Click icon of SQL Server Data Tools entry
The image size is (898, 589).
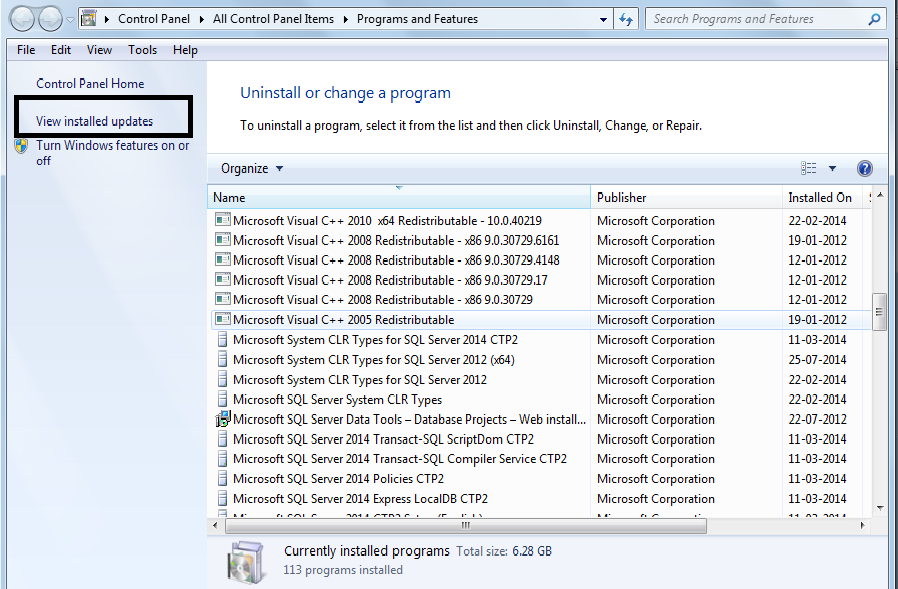222,419
